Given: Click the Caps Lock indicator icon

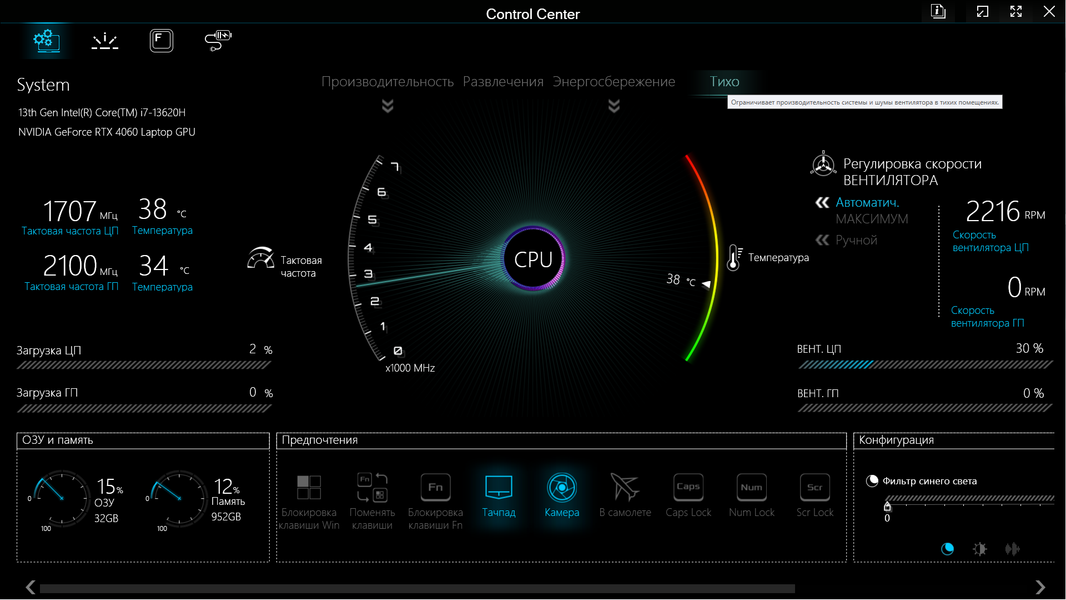Looking at the screenshot, I should coord(688,487).
